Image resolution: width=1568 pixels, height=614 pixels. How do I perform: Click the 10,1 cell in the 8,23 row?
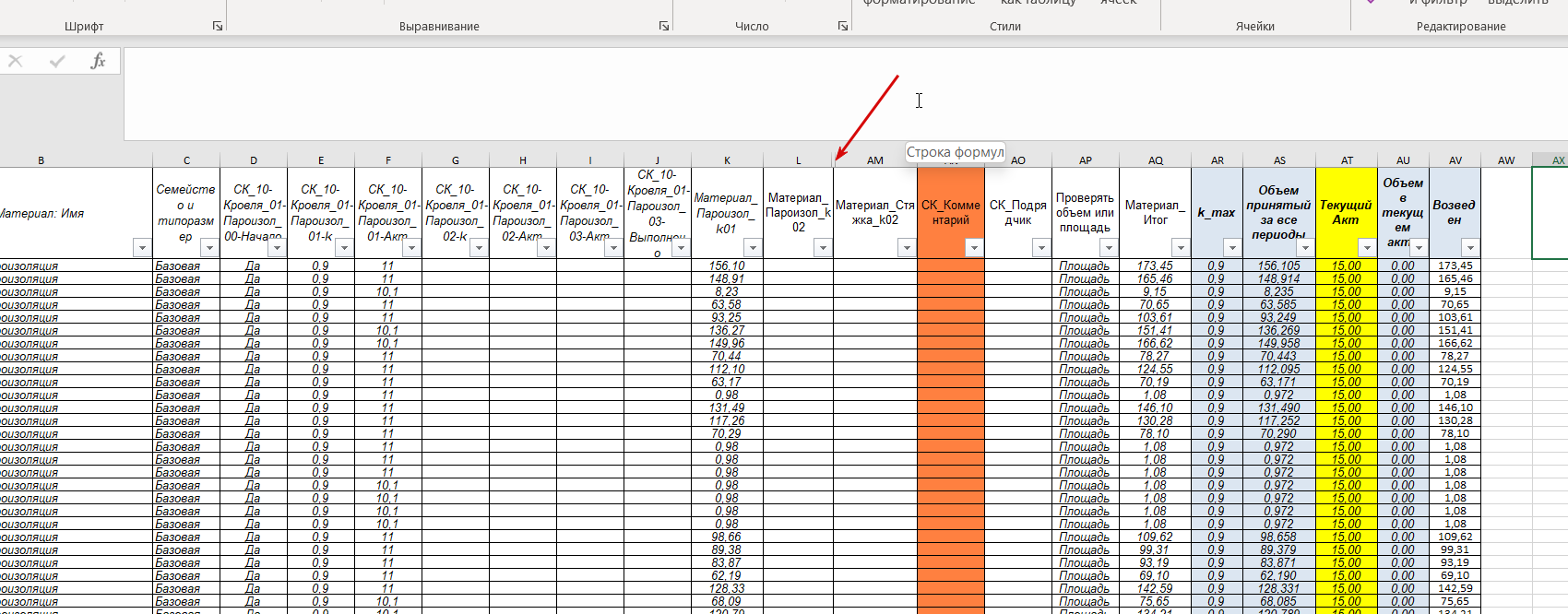click(388, 291)
